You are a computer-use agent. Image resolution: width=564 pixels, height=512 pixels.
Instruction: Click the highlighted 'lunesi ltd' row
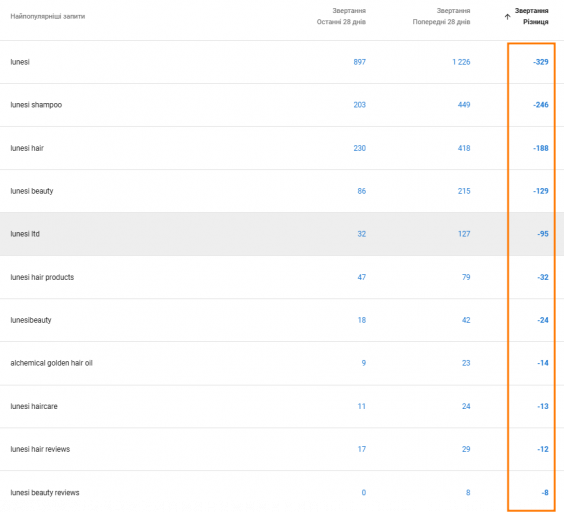282,234
